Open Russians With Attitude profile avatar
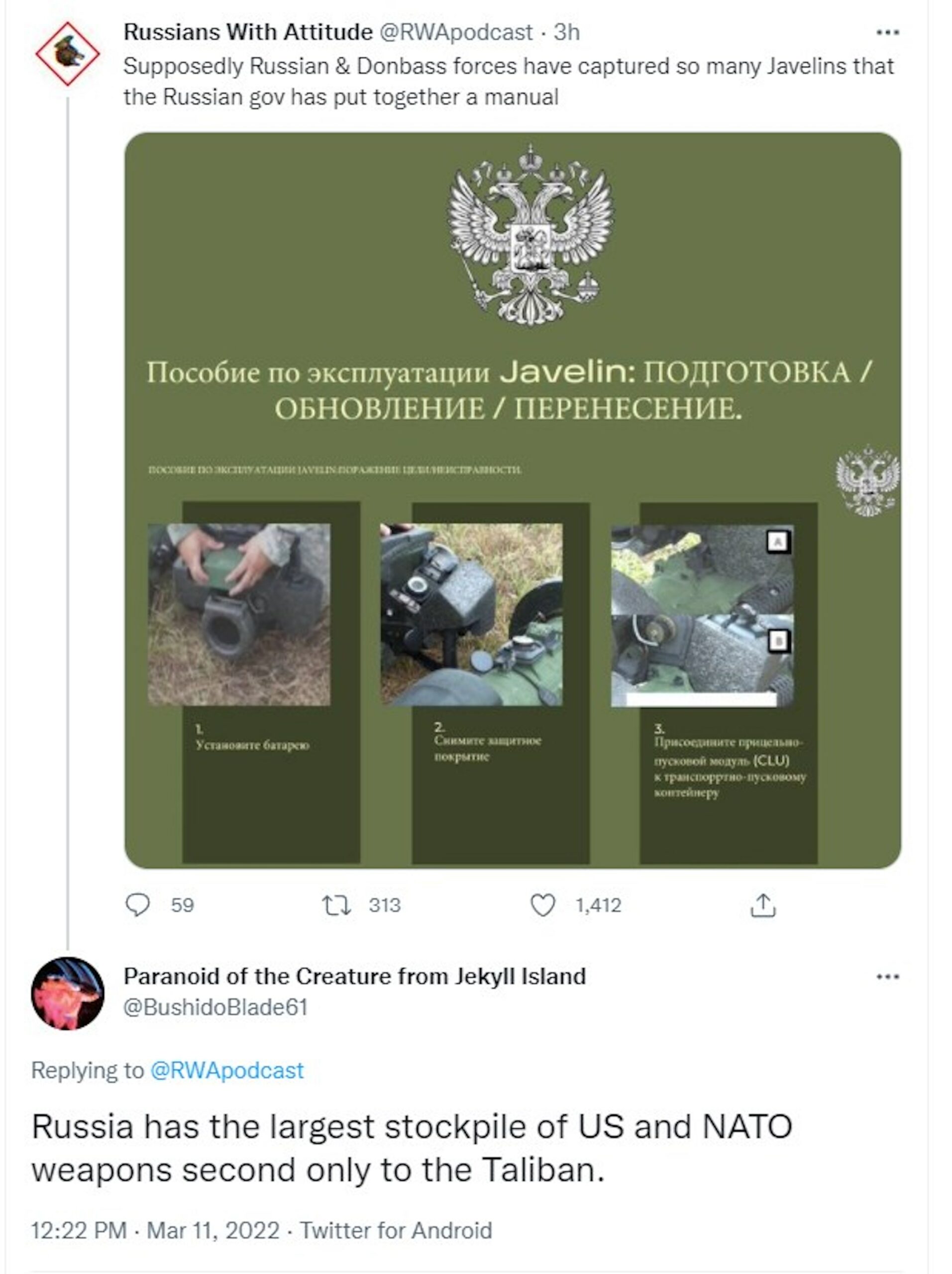This screenshot has height=1274, width=952. point(67,54)
